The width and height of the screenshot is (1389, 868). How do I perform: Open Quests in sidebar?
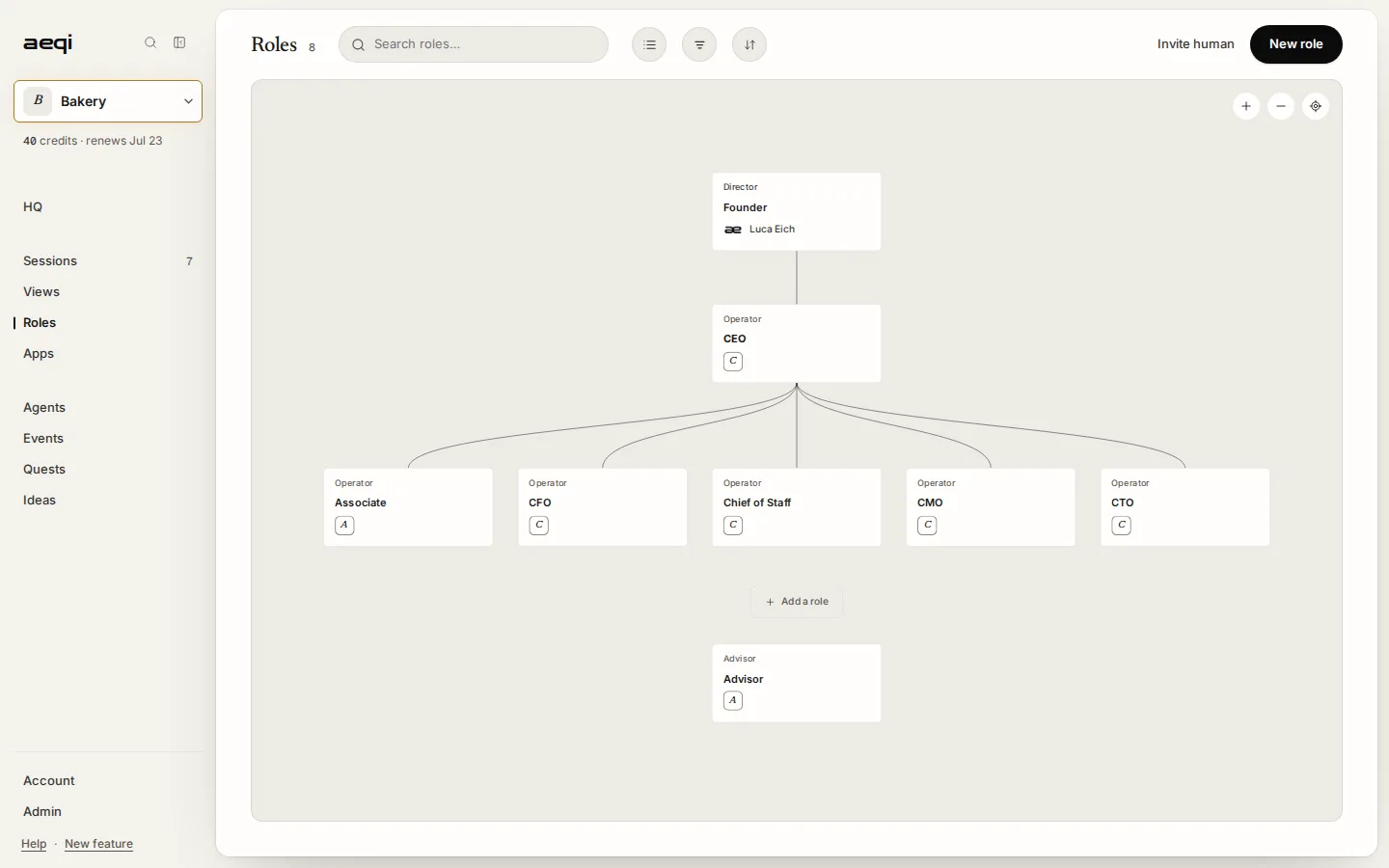44,469
